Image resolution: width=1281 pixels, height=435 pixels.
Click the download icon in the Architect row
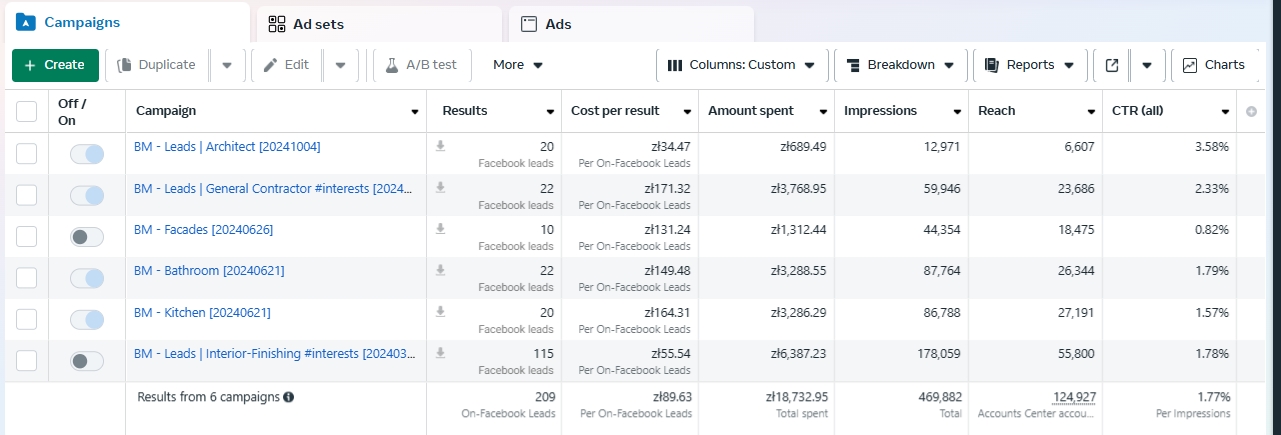click(x=440, y=146)
